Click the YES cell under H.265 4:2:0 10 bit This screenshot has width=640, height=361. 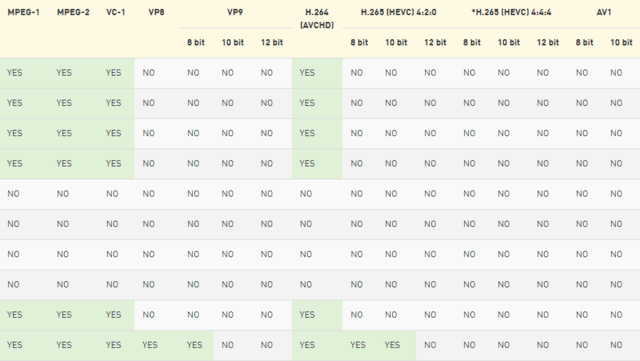tap(392, 345)
